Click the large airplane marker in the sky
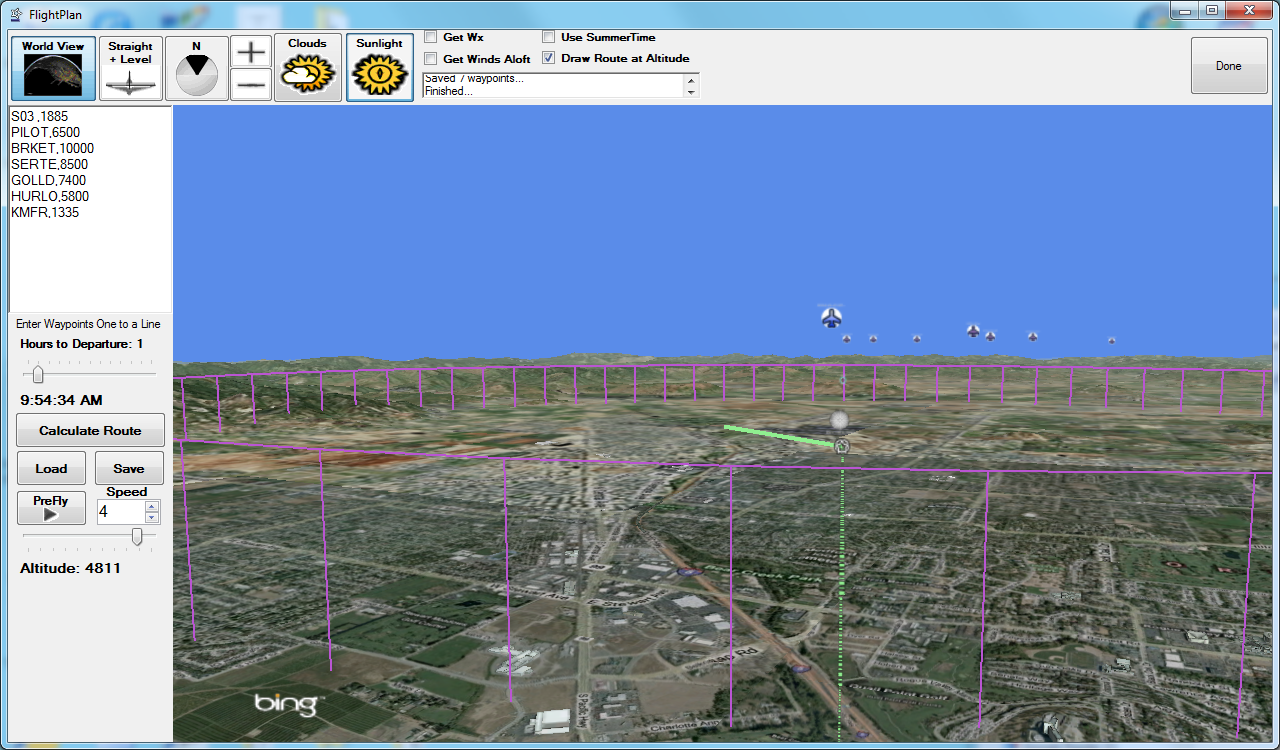 pos(831,318)
